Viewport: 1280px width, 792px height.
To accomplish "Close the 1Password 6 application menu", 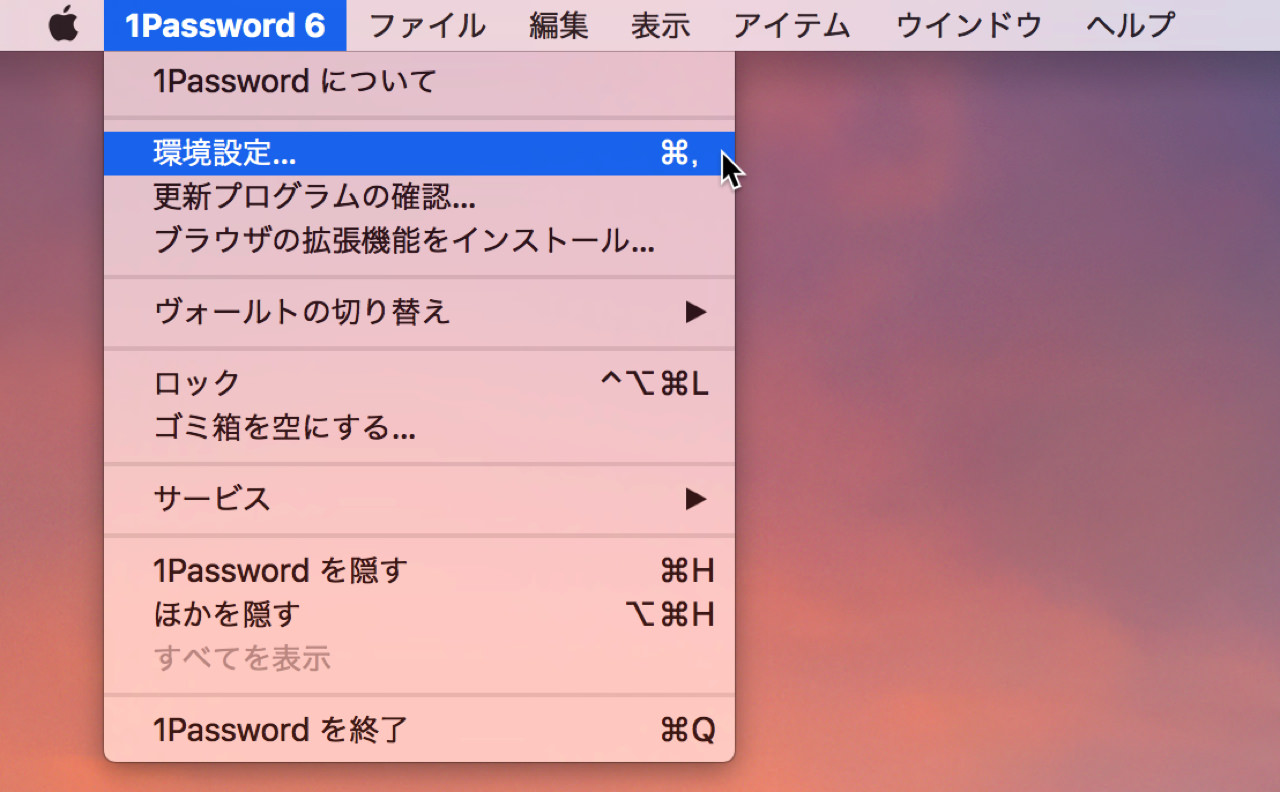I will pos(225,25).
